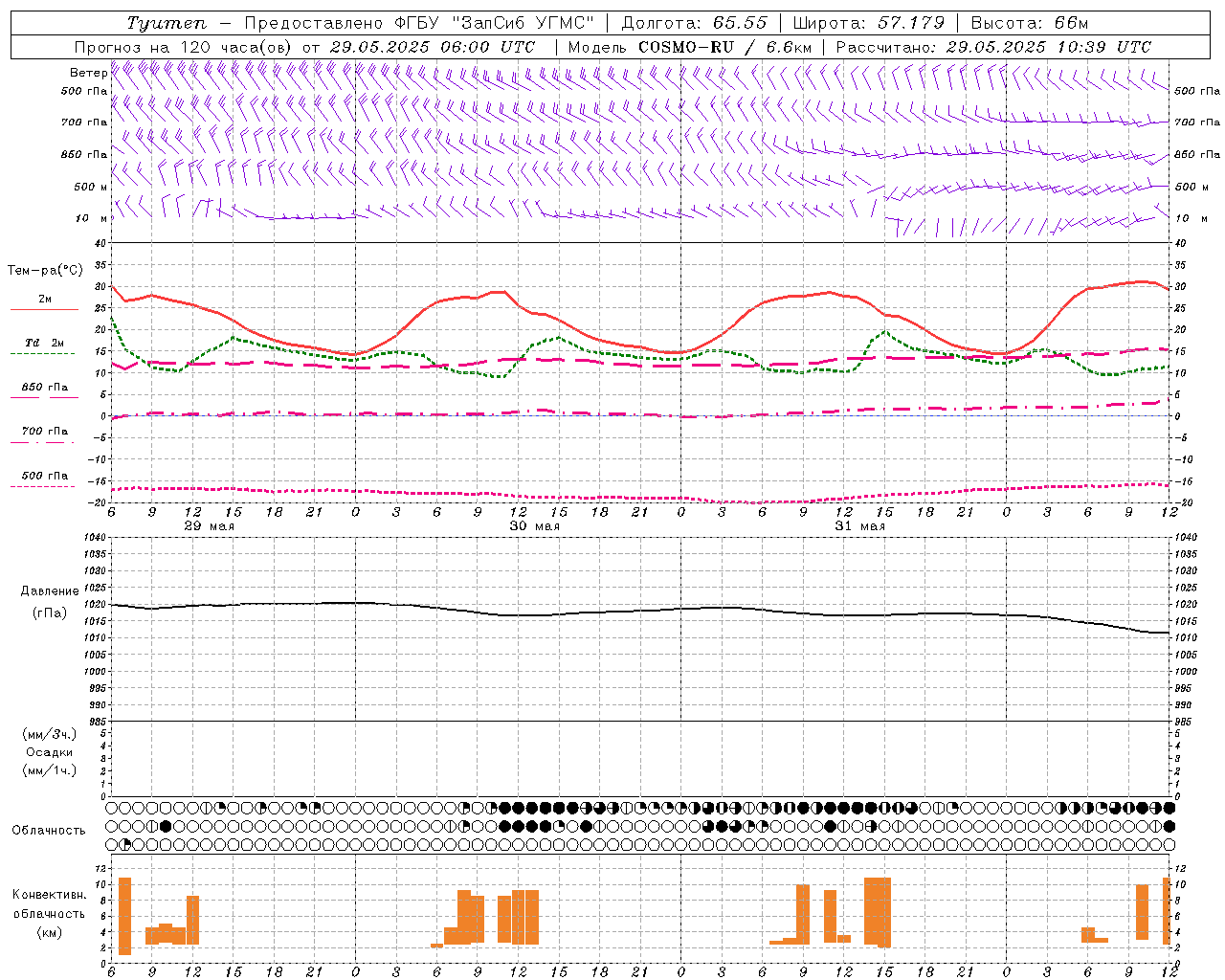
Task: Click the "Высота: 66м" header field
Action: pos(1029,23)
